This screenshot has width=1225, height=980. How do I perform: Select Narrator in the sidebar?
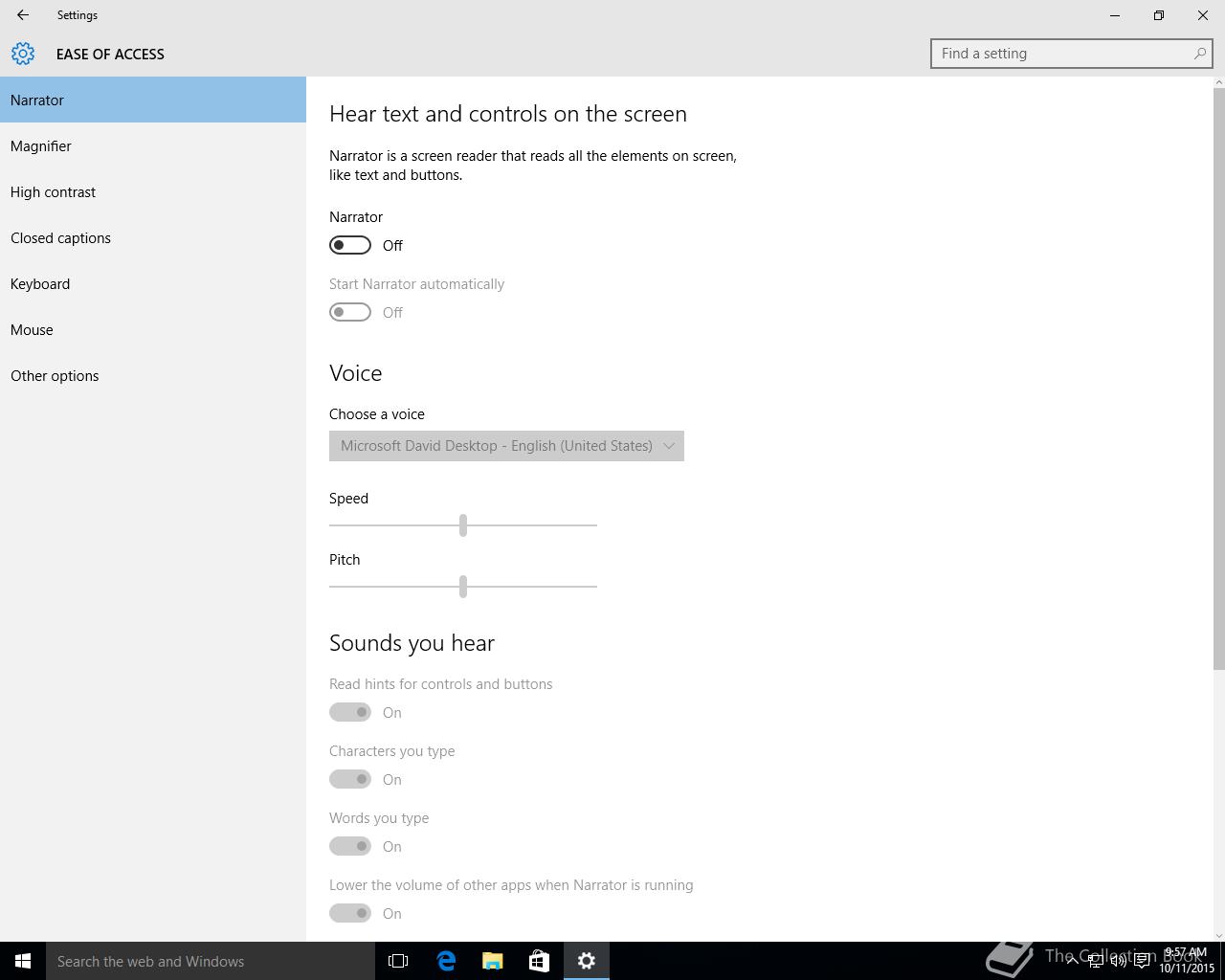(x=153, y=100)
